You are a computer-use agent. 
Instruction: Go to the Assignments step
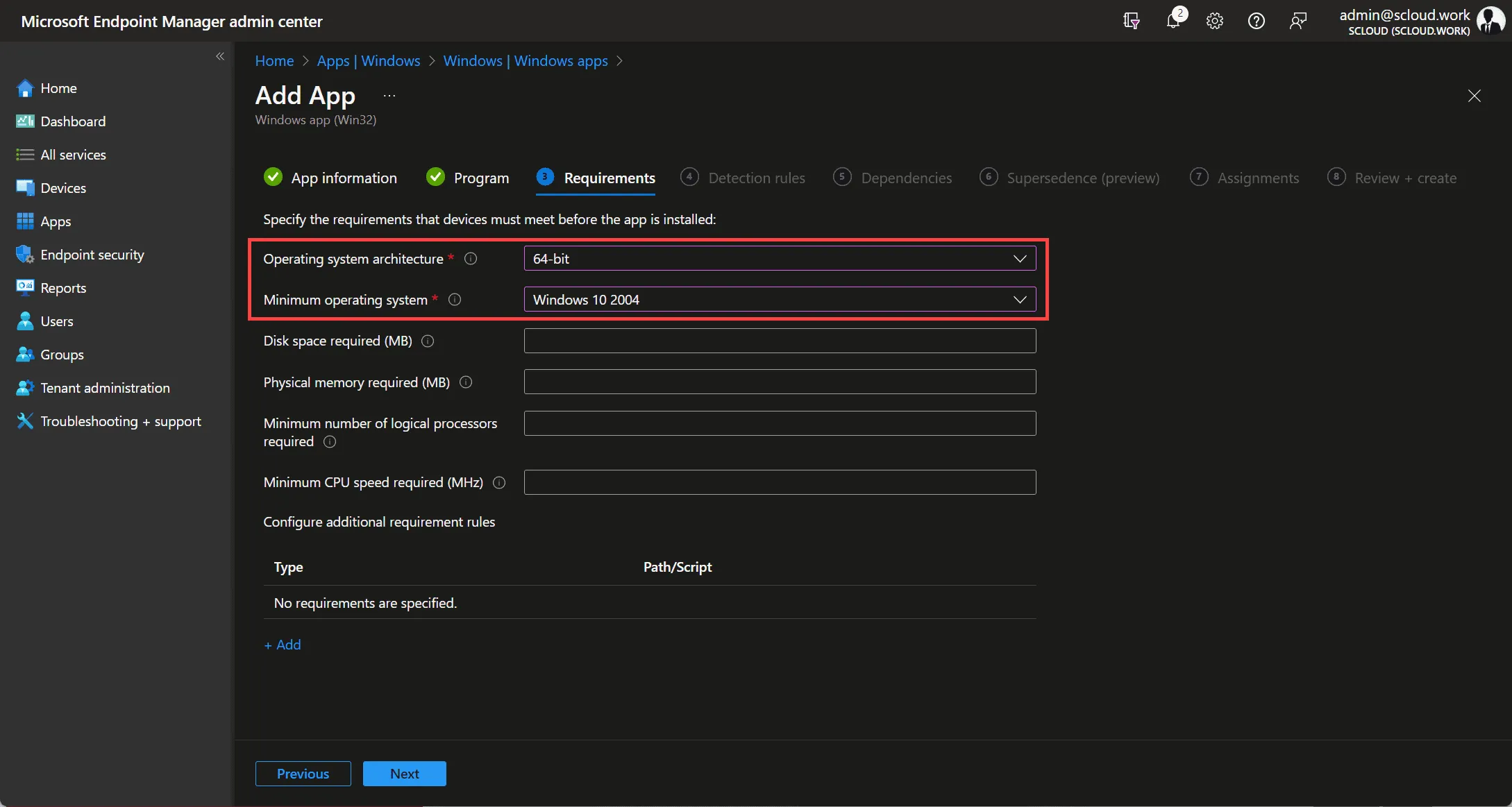1245,178
